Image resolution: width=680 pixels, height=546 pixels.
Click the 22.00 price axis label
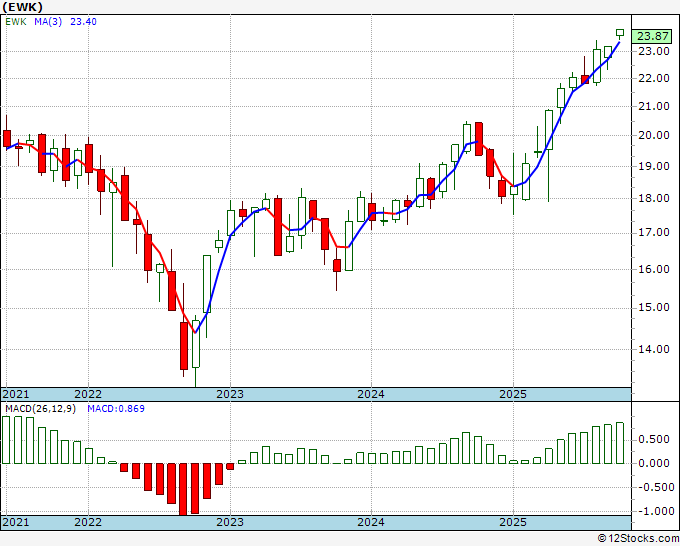click(654, 79)
